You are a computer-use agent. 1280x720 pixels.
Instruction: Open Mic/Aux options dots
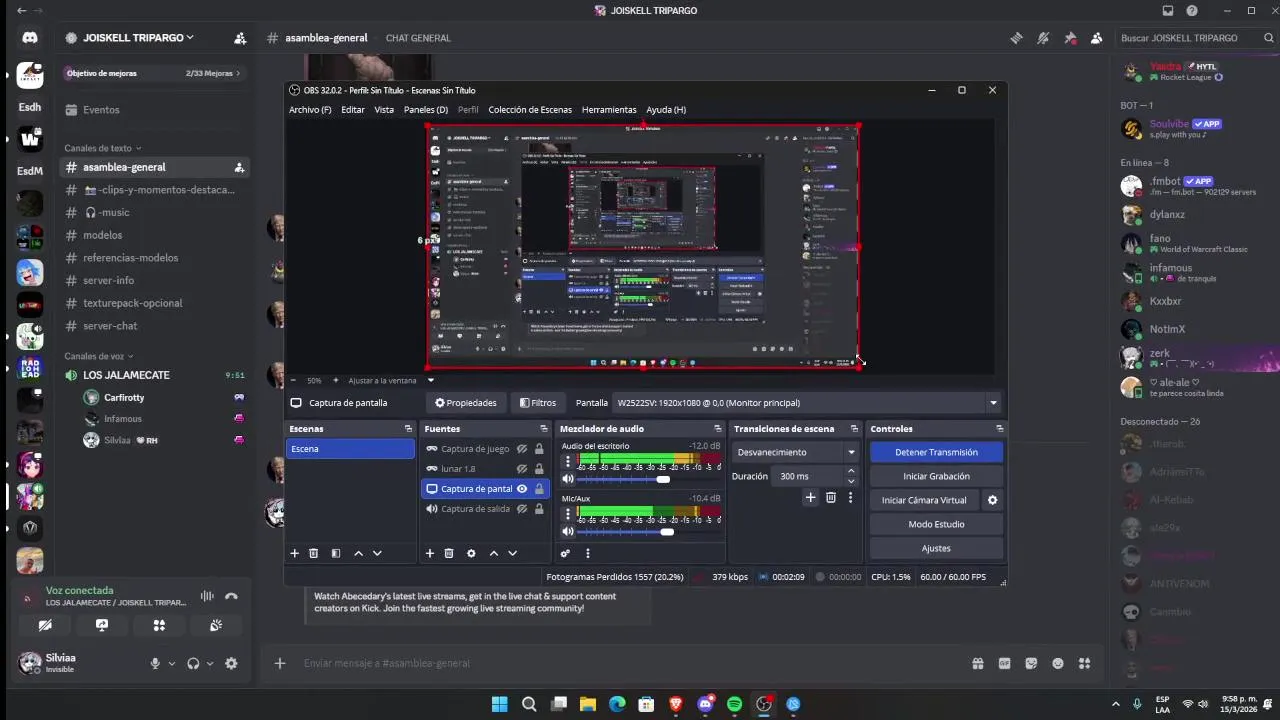pyautogui.click(x=568, y=513)
